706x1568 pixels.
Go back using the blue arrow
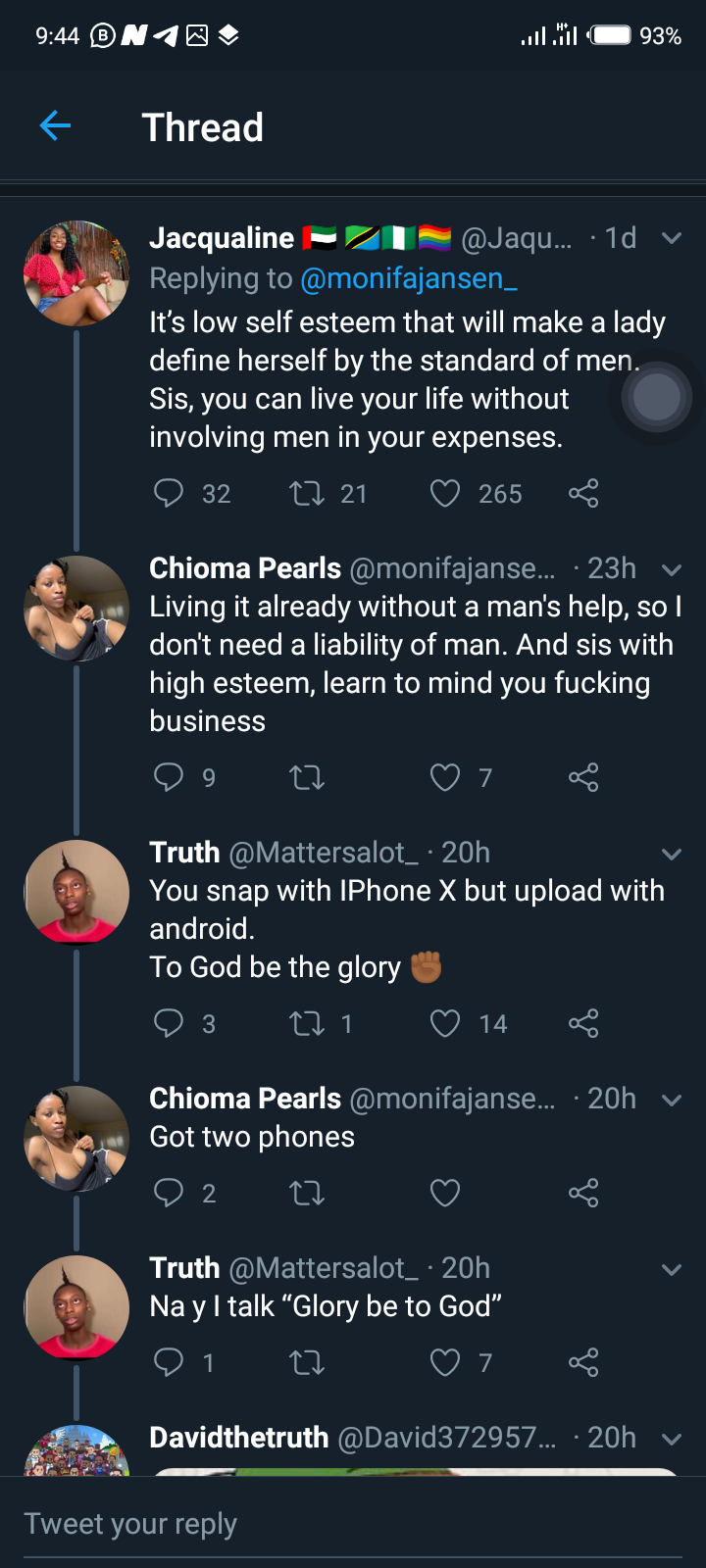click(55, 125)
